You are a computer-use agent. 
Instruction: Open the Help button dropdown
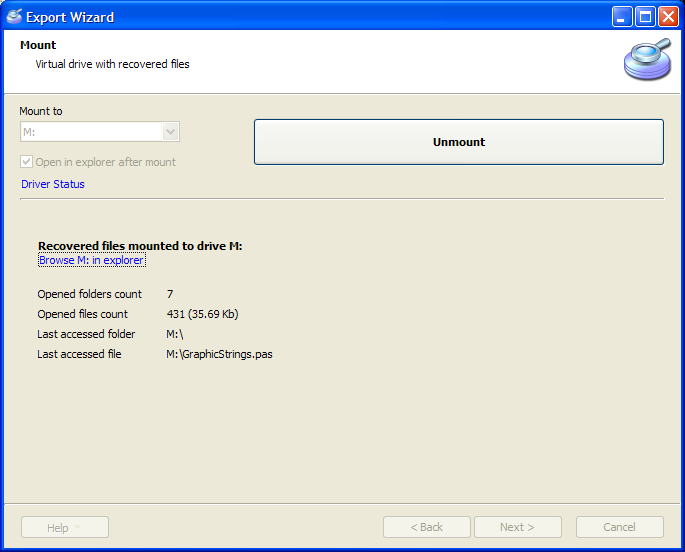pyautogui.click(x=64, y=527)
